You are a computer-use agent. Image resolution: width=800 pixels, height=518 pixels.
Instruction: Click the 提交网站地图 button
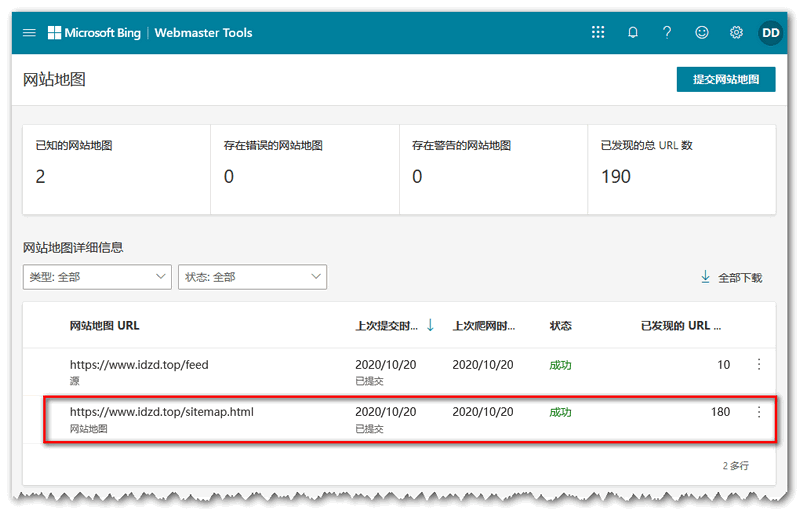(x=726, y=80)
